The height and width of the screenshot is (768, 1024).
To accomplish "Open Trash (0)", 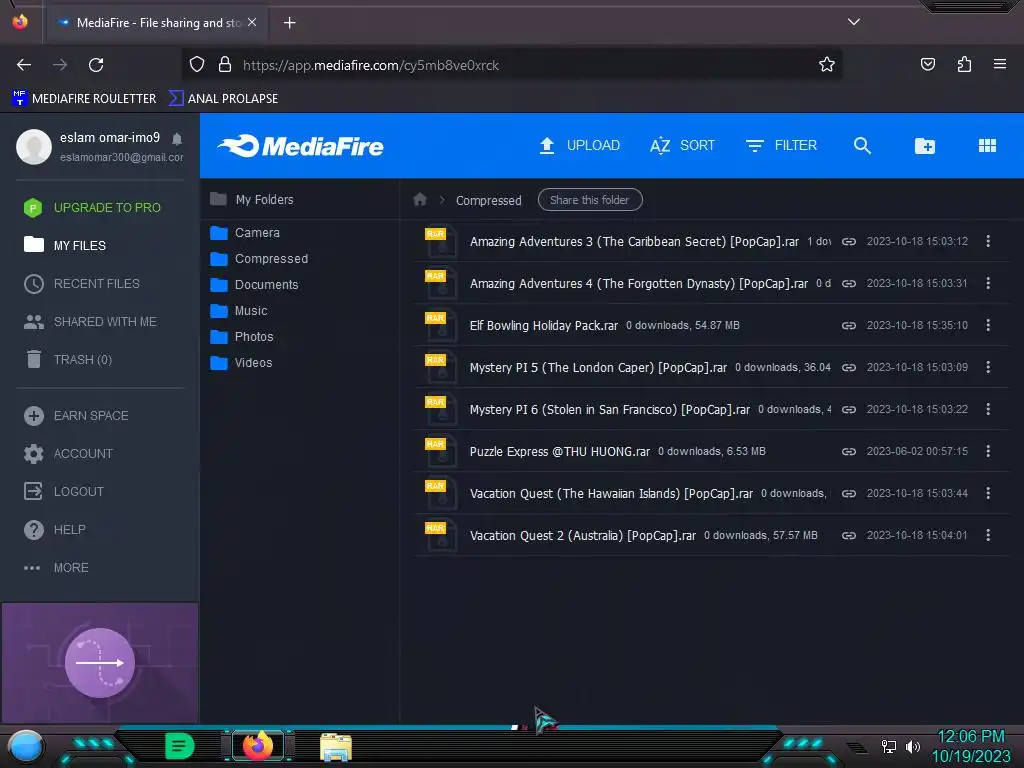I will 68,359.
